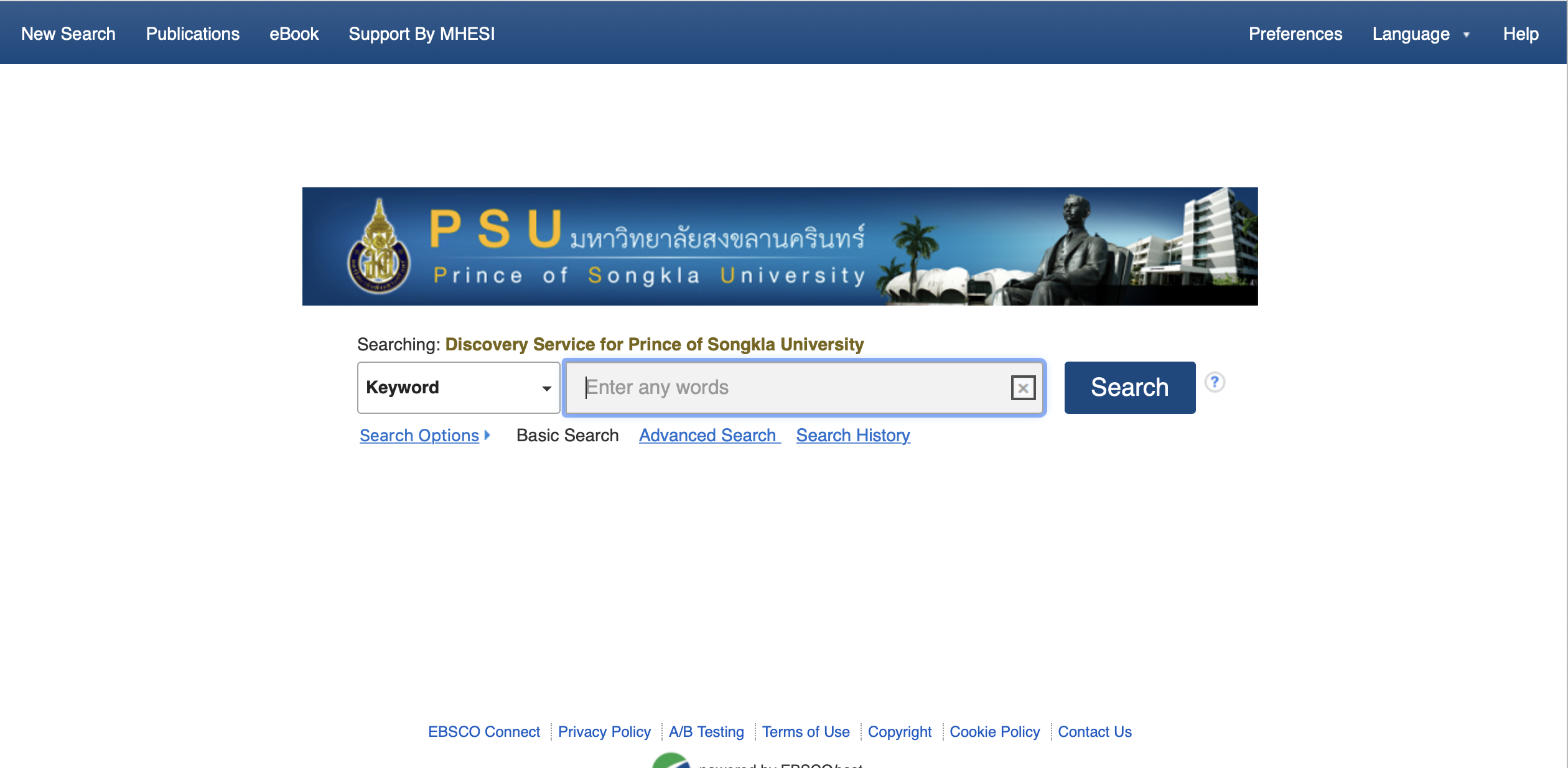Open the Terms of Use link
The width and height of the screenshot is (1568, 768).
806,731
